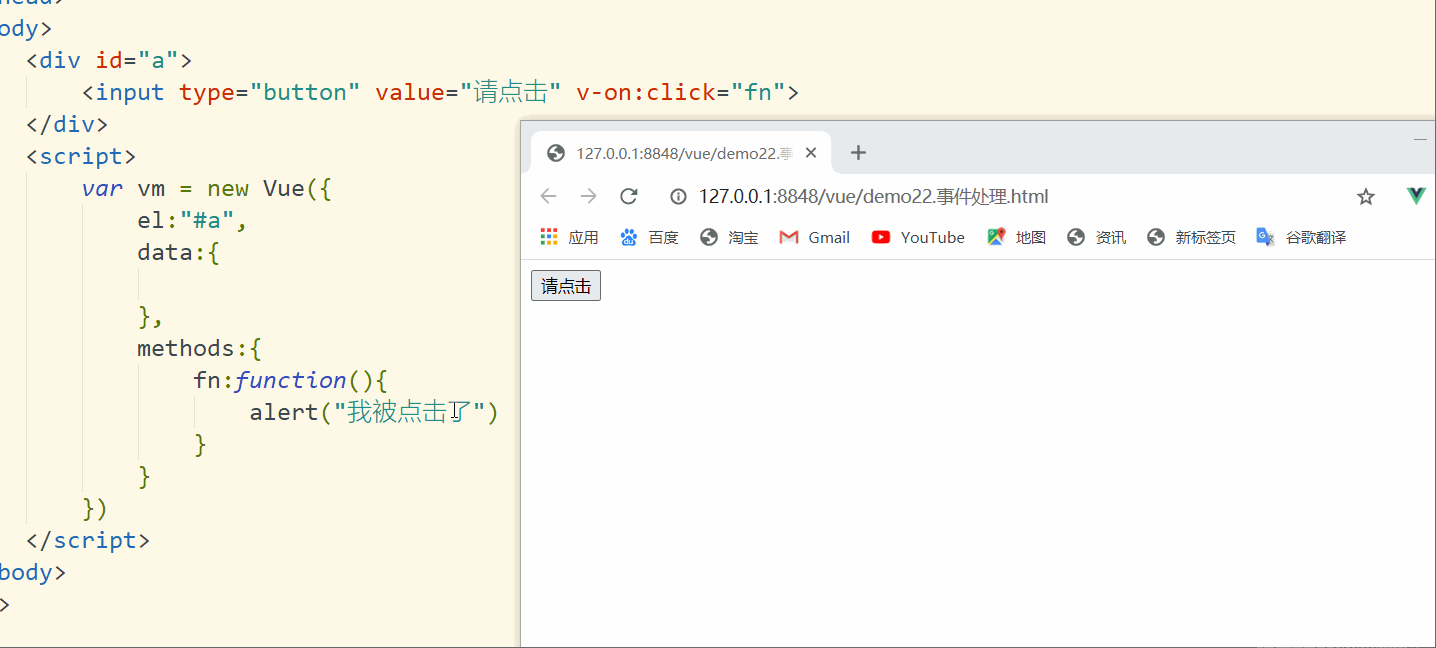This screenshot has height=648, width=1436.
Task: Click 'v-on:click' attribute in the editor
Action: [x=646, y=93]
